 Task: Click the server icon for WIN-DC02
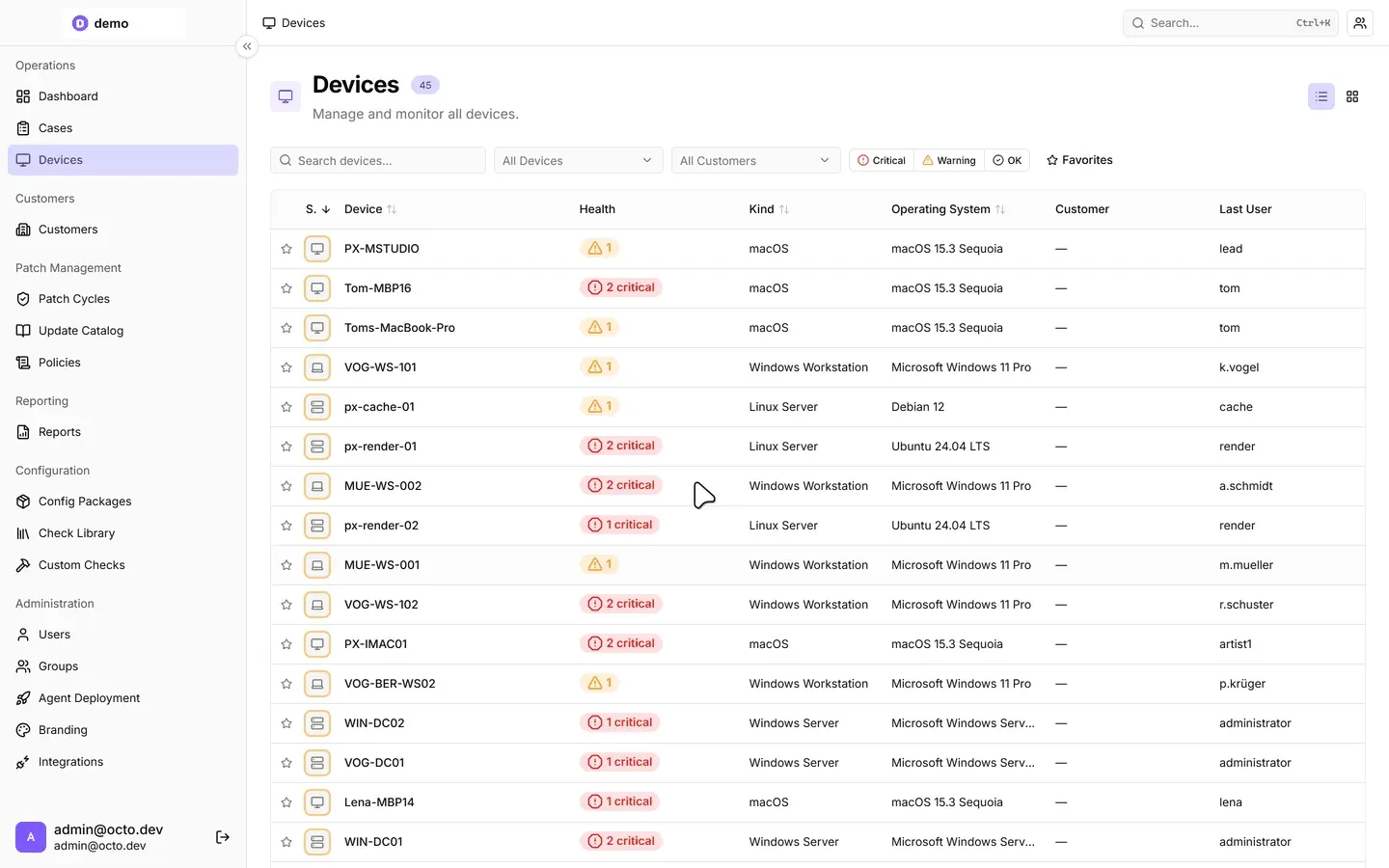(317, 723)
